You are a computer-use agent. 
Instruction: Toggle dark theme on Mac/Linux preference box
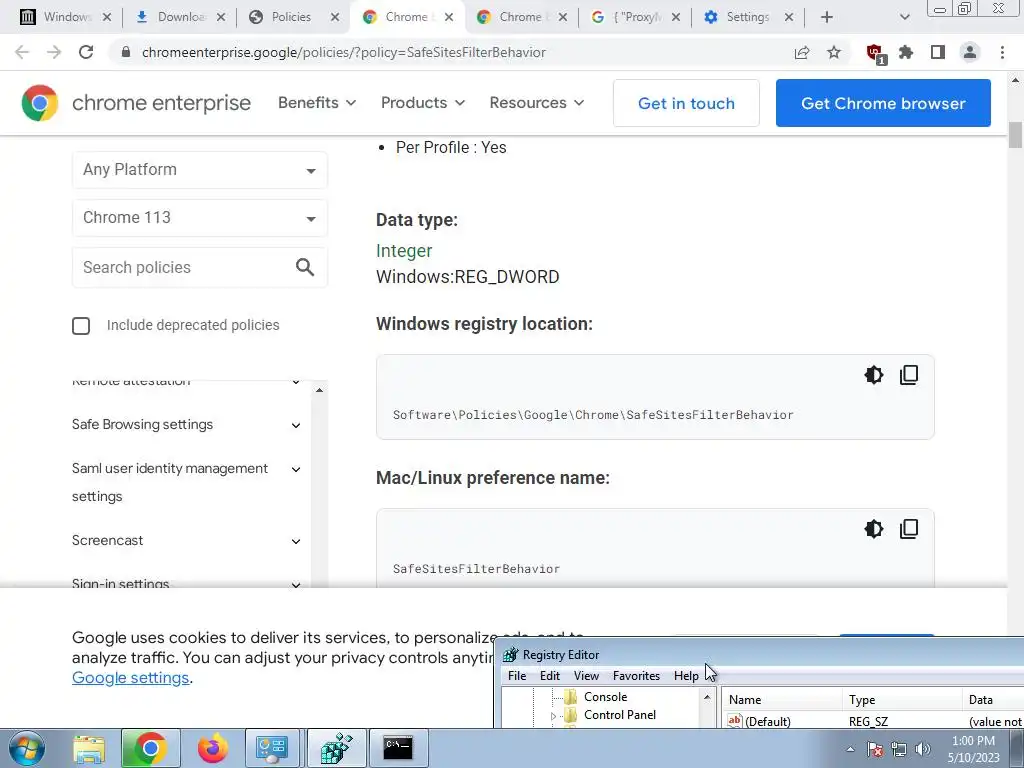point(874,529)
